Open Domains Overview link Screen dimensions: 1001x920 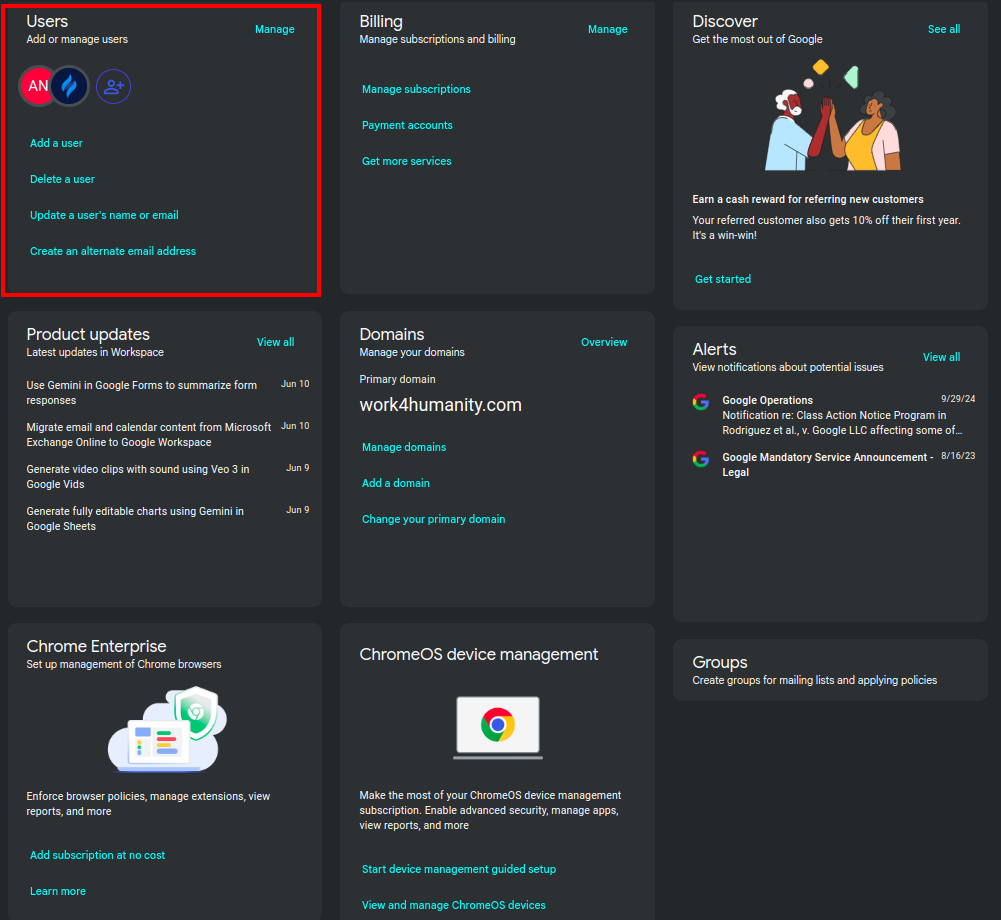(604, 342)
